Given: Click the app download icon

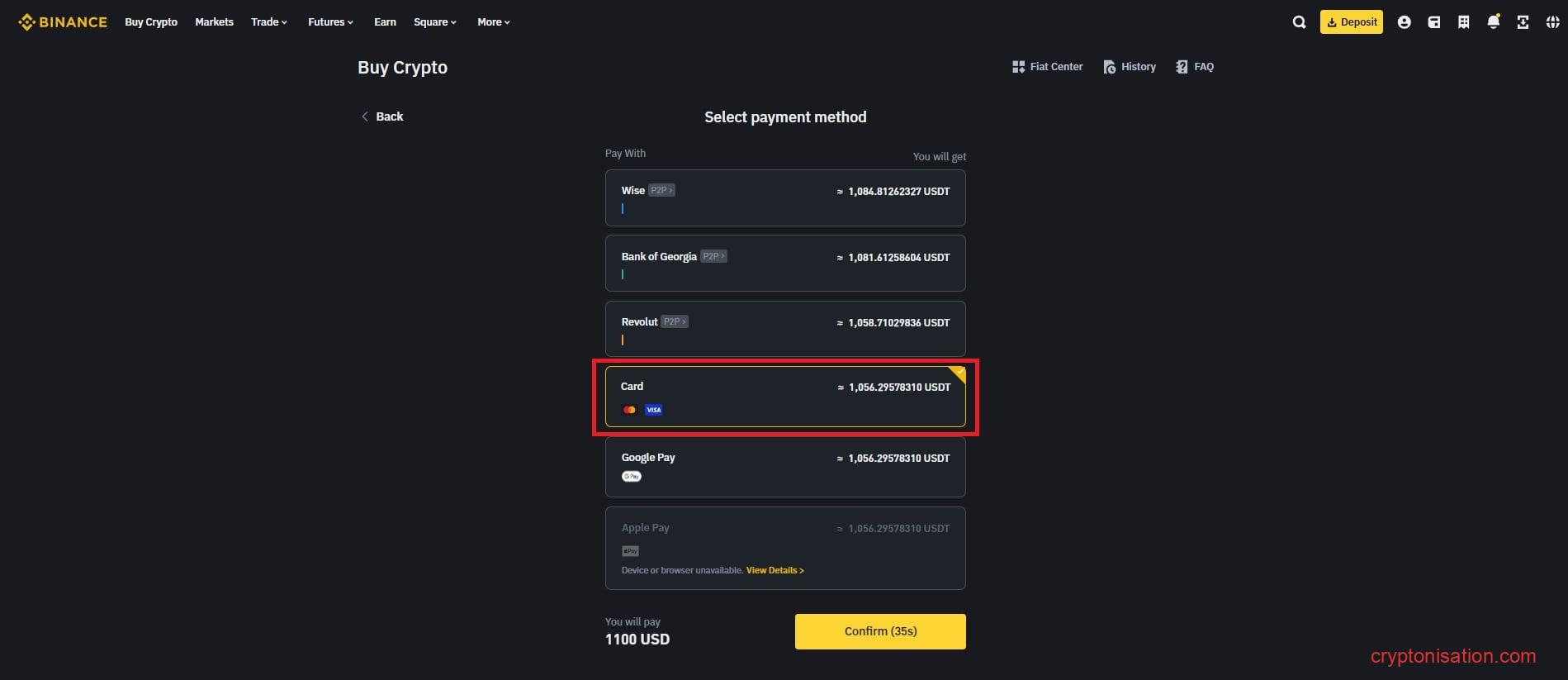Looking at the screenshot, I should tap(1523, 22).
